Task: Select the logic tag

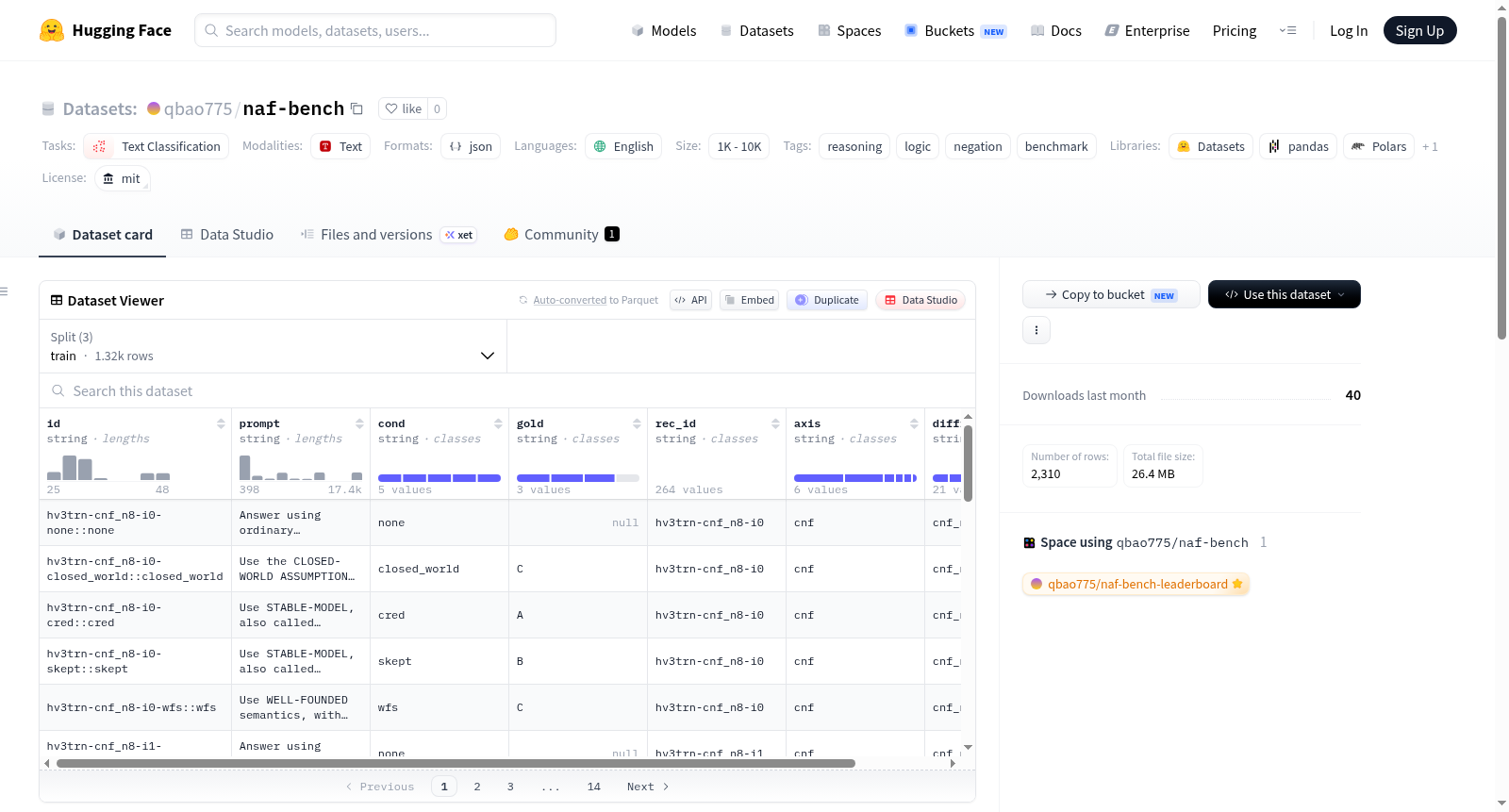Action: click(x=918, y=146)
